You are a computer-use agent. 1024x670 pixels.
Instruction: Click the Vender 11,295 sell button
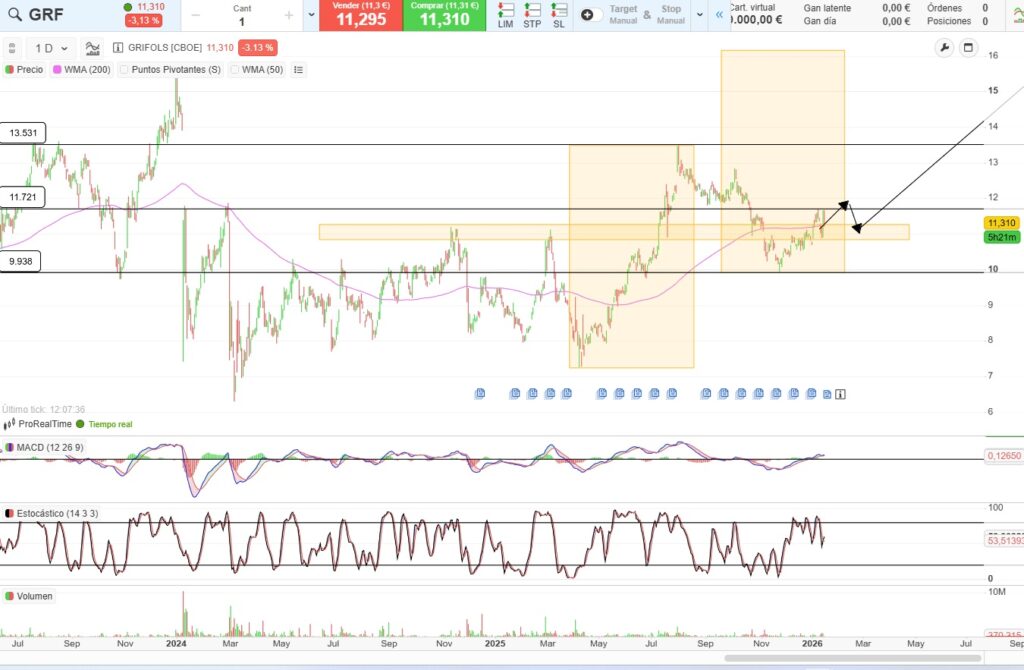[360, 15]
